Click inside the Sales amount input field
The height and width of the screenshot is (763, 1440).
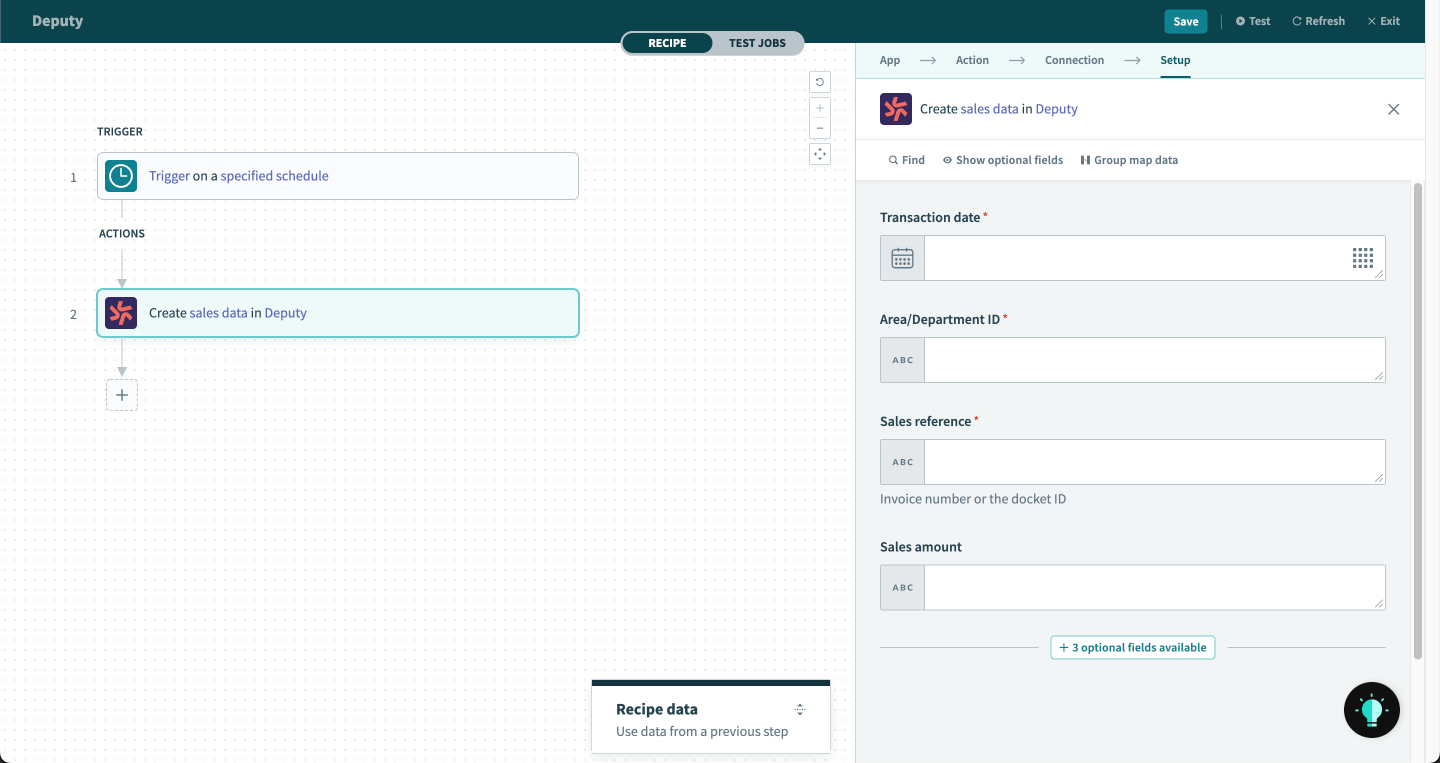1150,587
